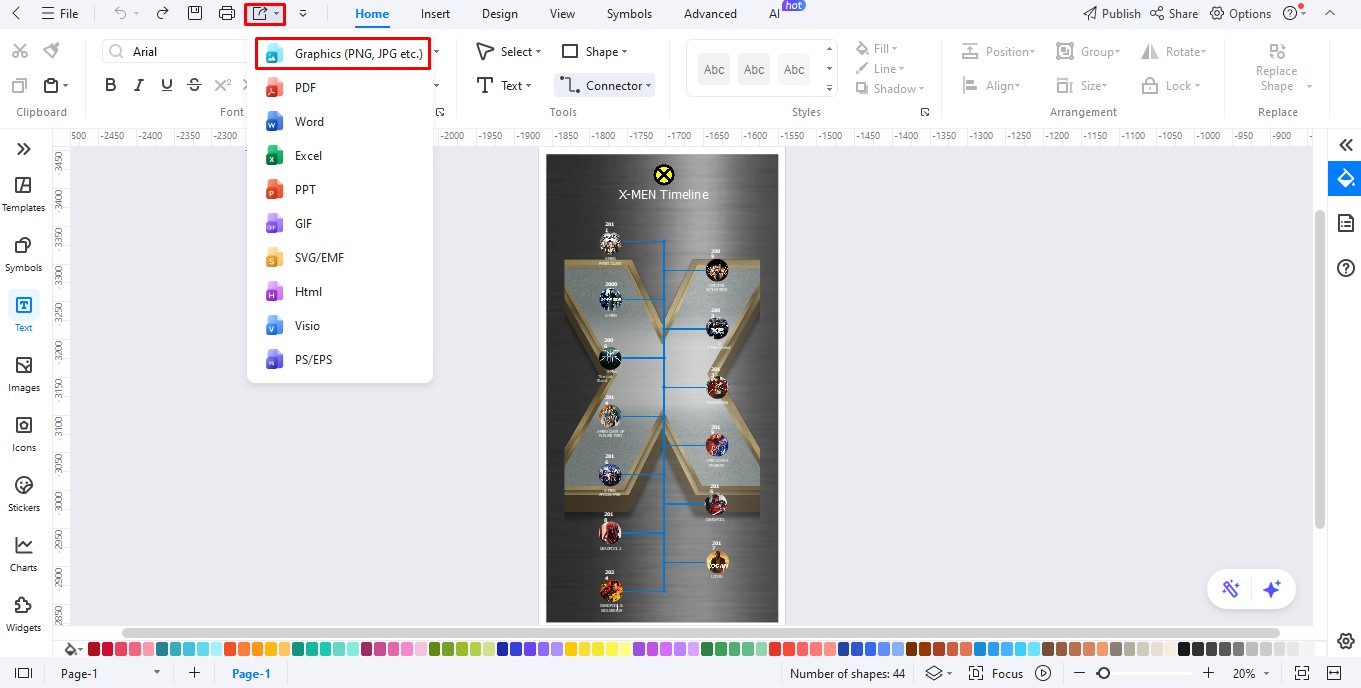Open the AI tab
1361x688 pixels.
tap(774, 14)
